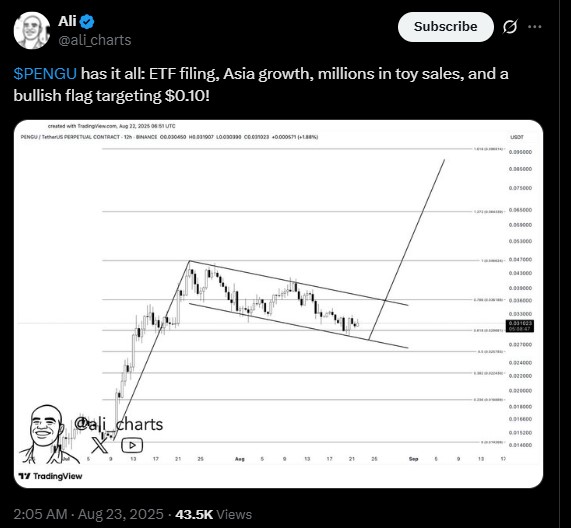Click the cartoon face watermark on the chart

(x=46, y=433)
